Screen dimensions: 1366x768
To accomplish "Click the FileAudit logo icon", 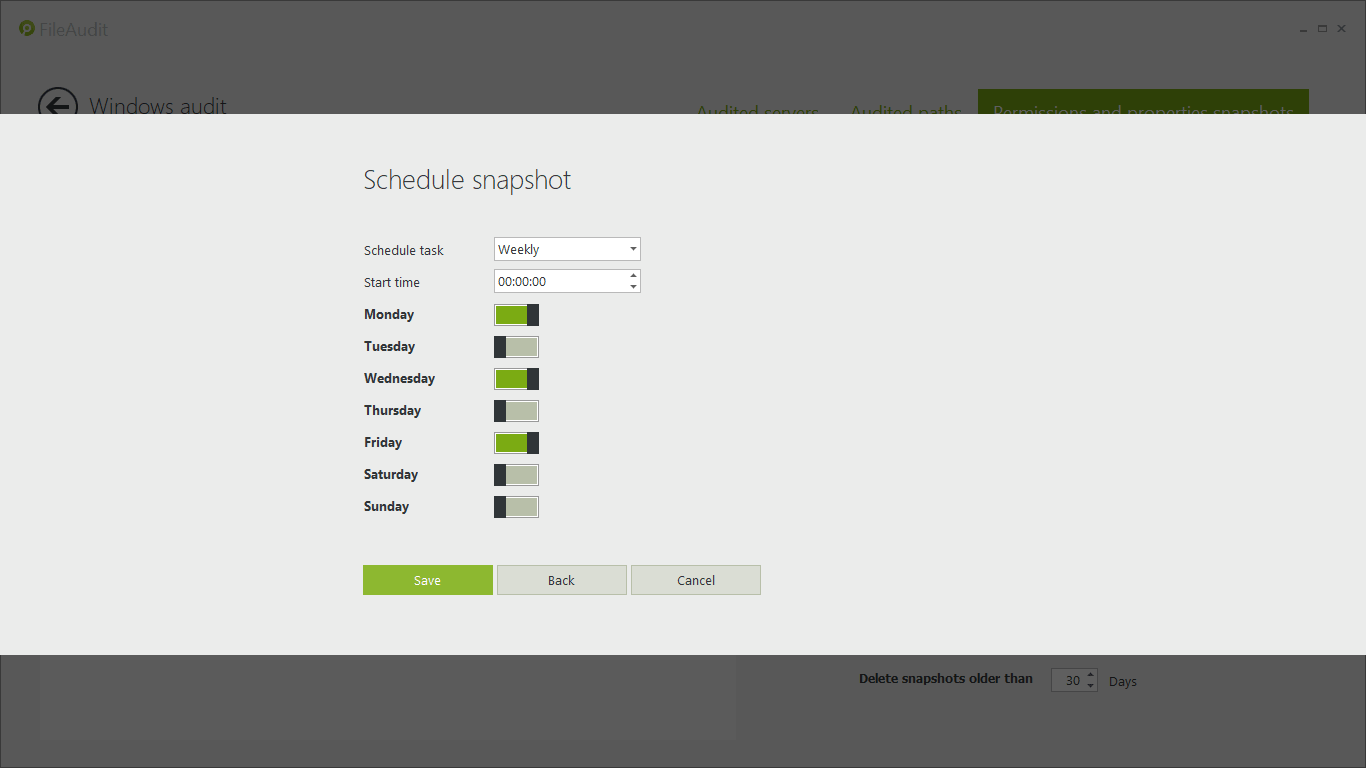I will [x=27, y=29].
